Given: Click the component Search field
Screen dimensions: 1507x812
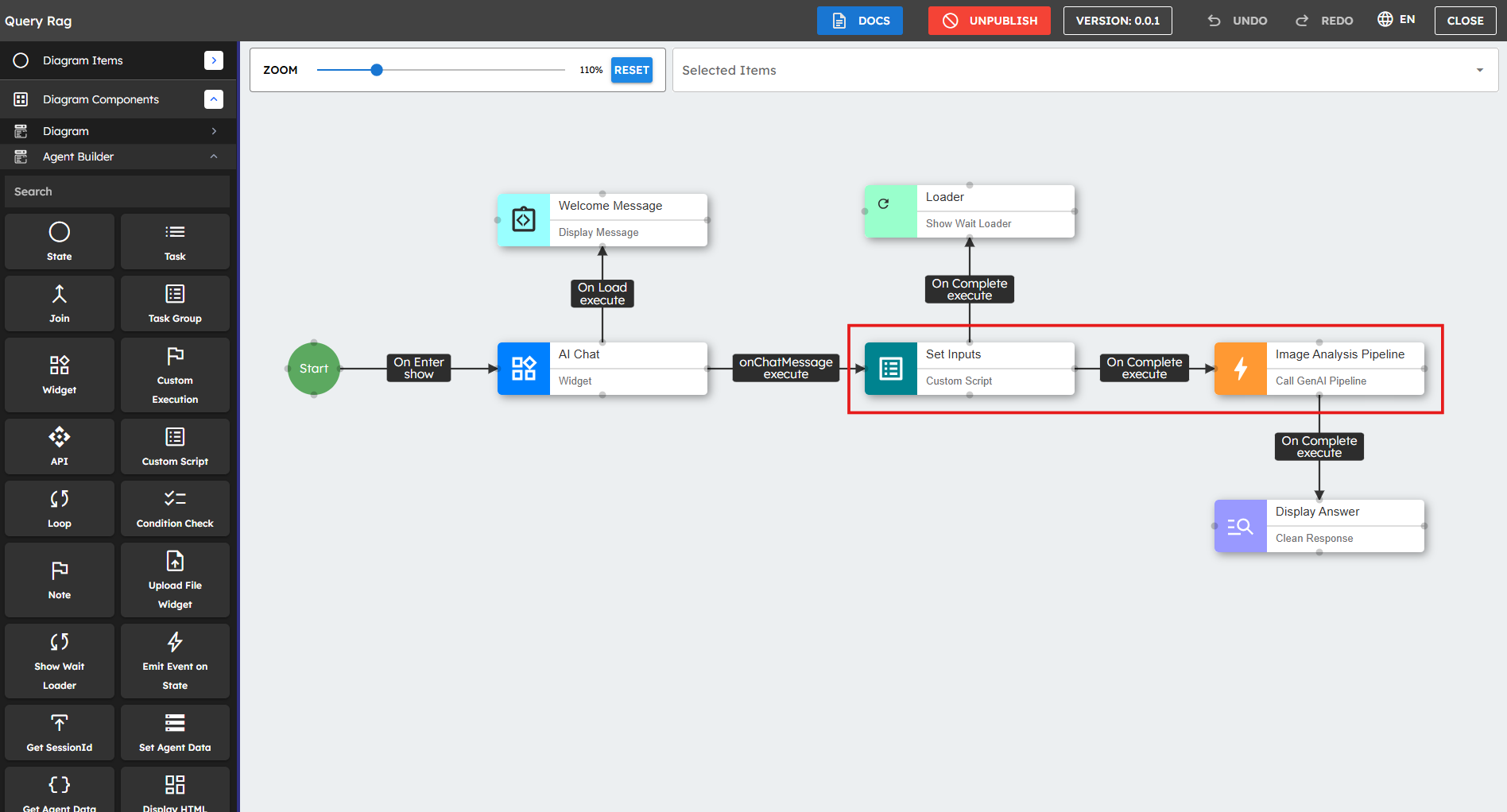Looking at the screenshot, I should pos(118,191).
